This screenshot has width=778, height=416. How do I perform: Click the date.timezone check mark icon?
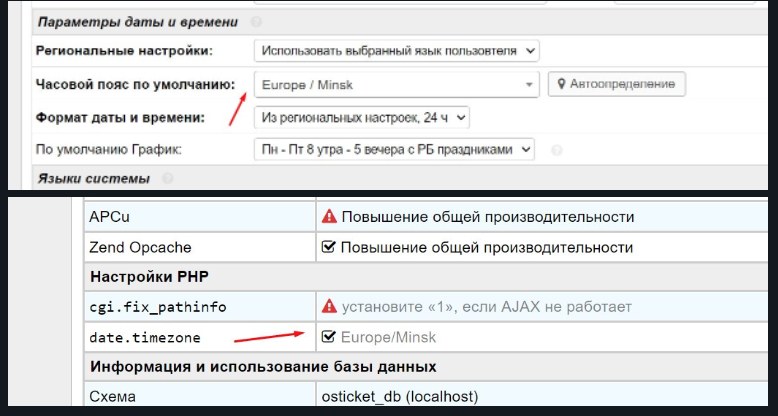[328, 337]
